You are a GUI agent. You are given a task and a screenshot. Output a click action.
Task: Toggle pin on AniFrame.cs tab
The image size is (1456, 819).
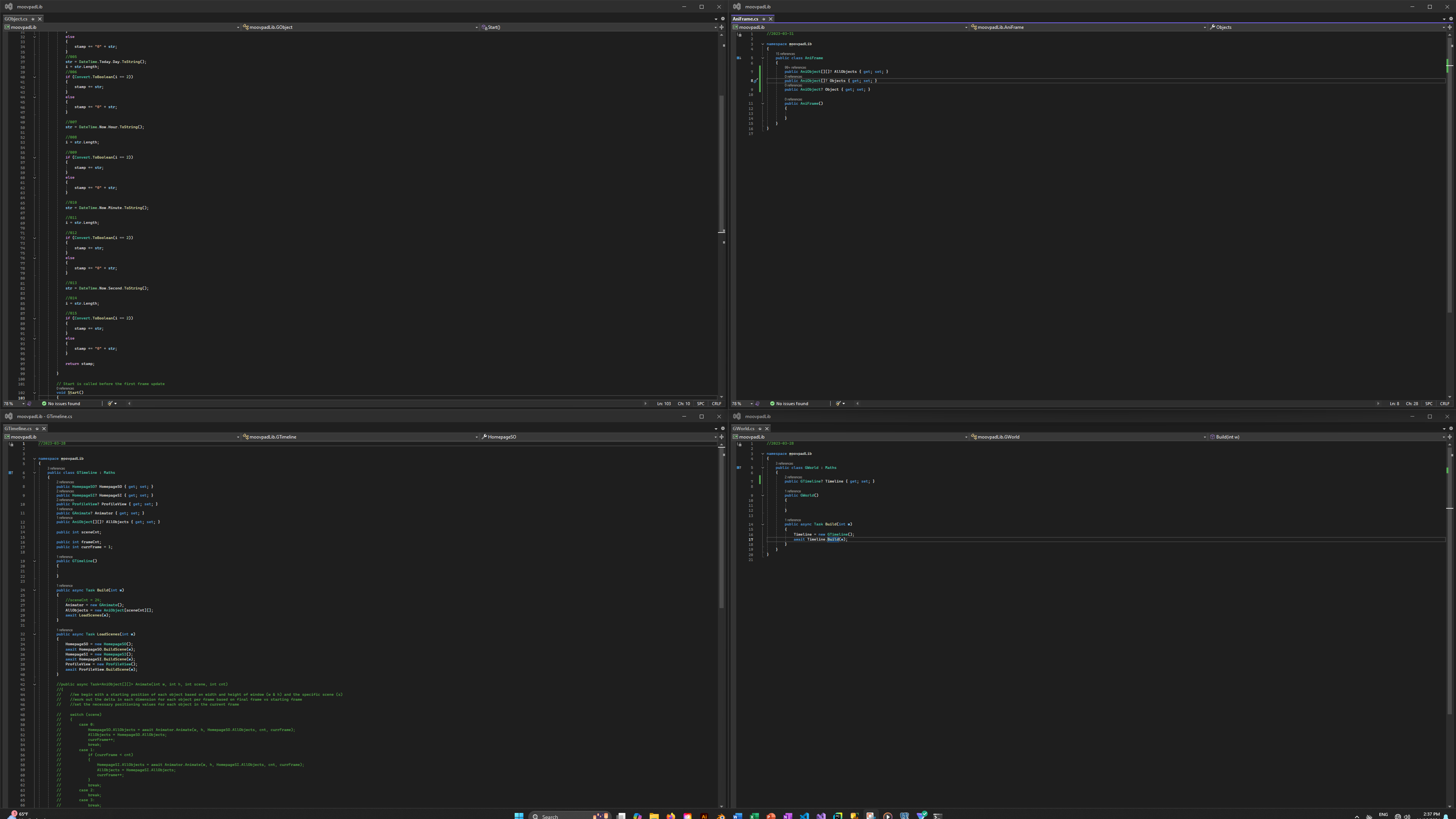(763, 19)
